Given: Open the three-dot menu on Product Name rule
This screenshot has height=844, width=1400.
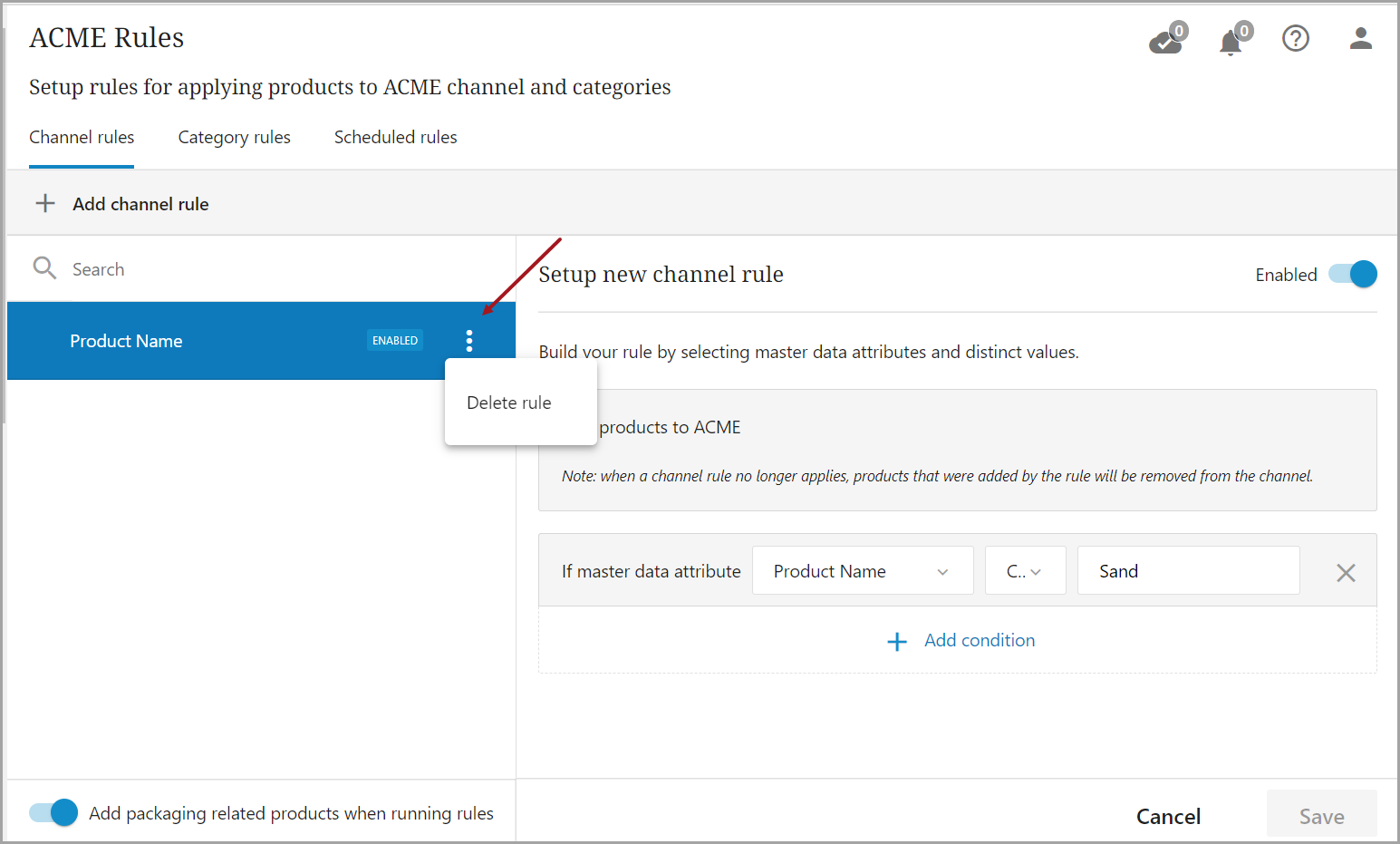Looking at the screenshot, I should pyautogui.click(x=468, y=341).
